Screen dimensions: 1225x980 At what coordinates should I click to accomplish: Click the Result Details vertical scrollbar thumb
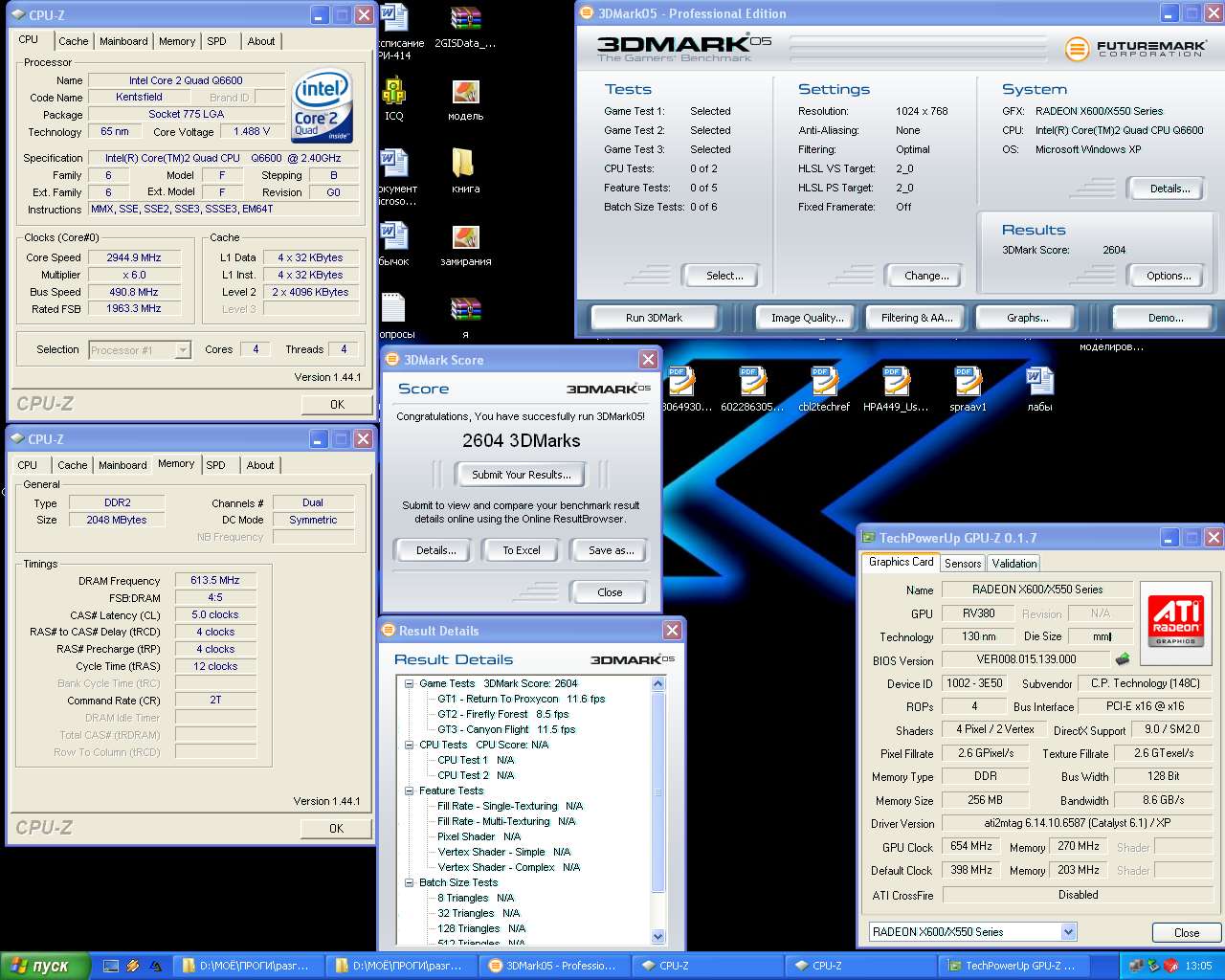[x=657, y=791]
